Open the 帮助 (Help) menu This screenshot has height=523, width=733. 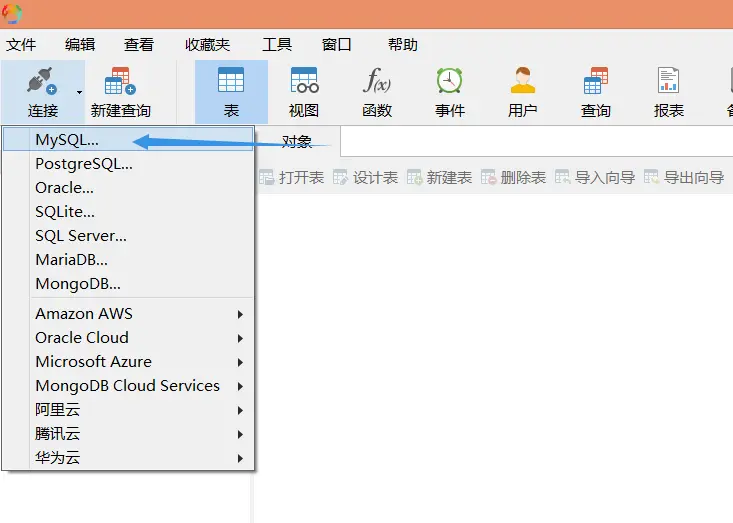pyautogui.click(x=402, y=45)
